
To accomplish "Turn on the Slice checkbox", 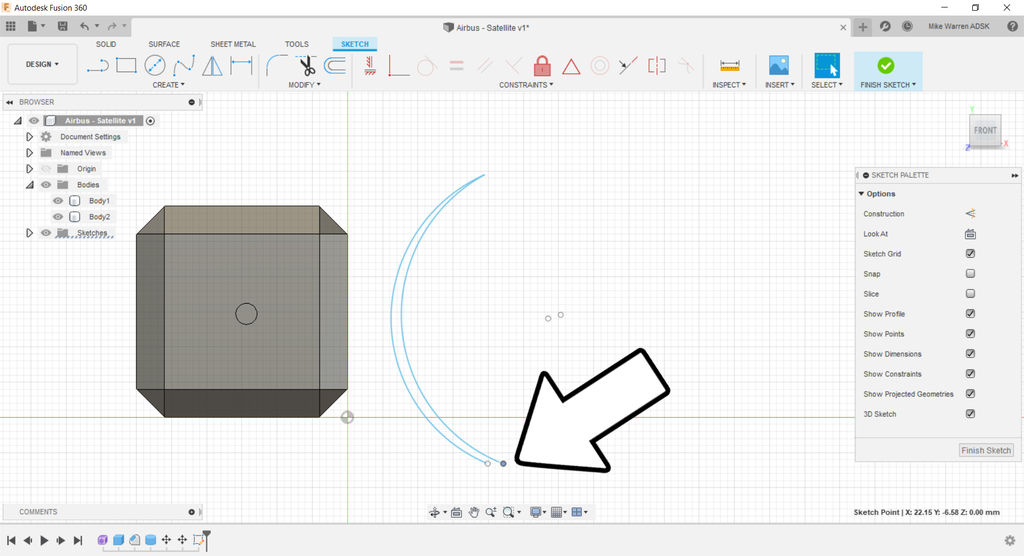I will pos(970,294).
